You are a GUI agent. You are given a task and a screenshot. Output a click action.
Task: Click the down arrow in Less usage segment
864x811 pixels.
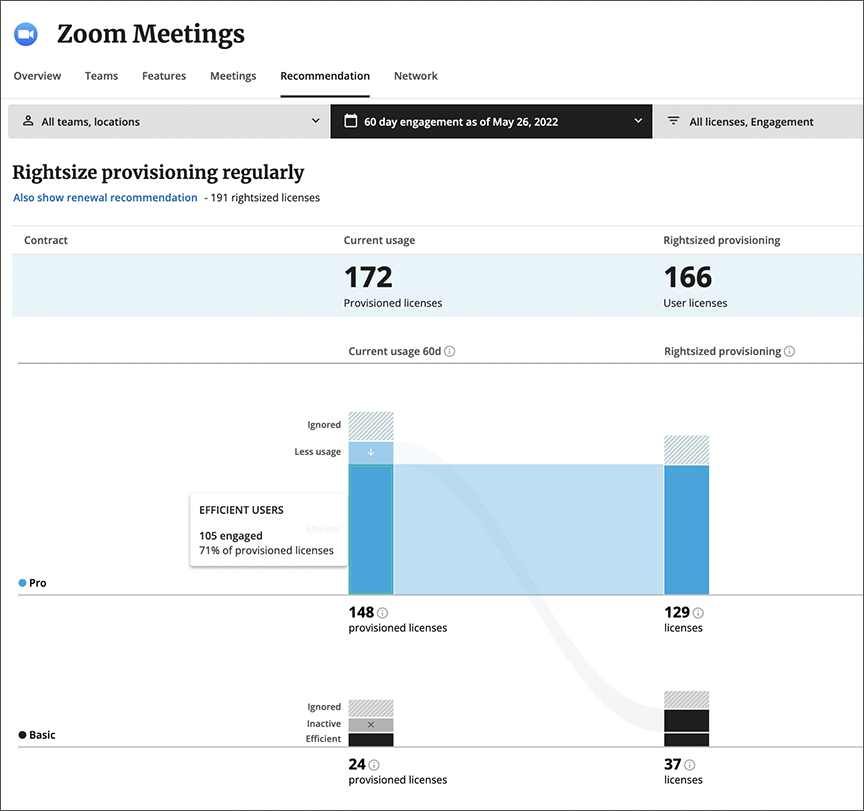[371, 452]
